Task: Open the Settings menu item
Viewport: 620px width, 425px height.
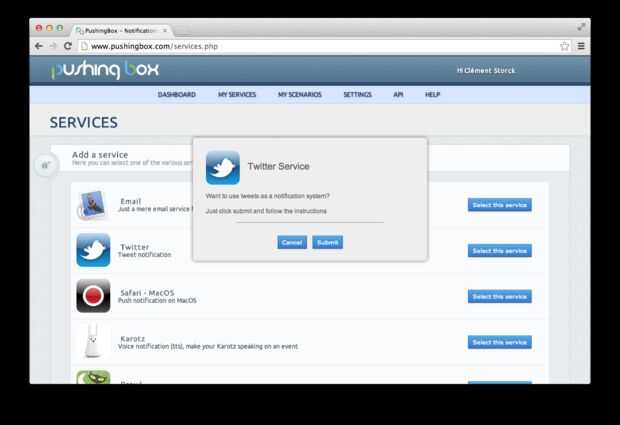Action: [x=357, y=94]
